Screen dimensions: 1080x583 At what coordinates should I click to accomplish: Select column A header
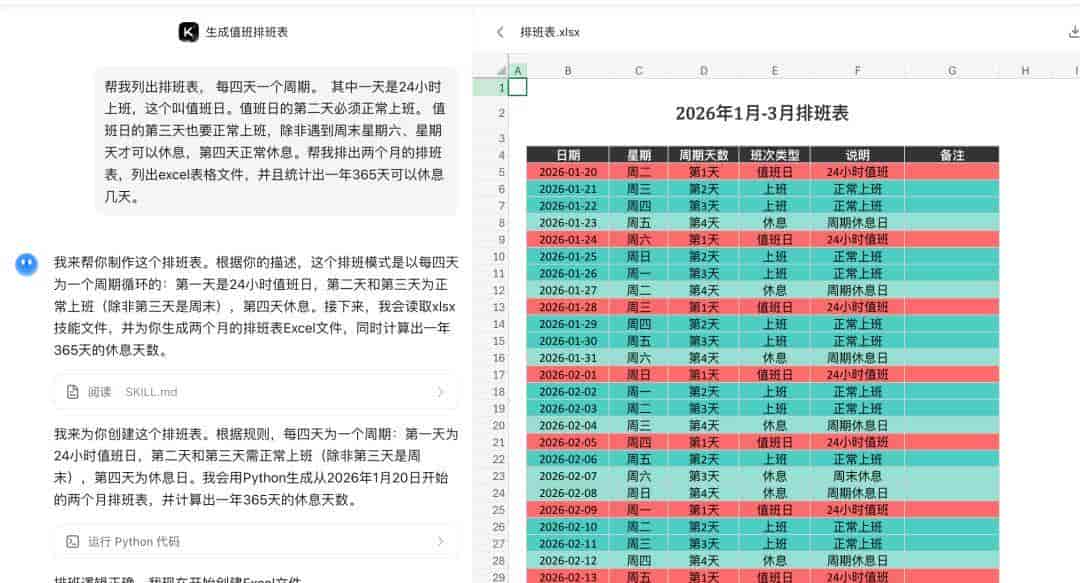(518, 70)
